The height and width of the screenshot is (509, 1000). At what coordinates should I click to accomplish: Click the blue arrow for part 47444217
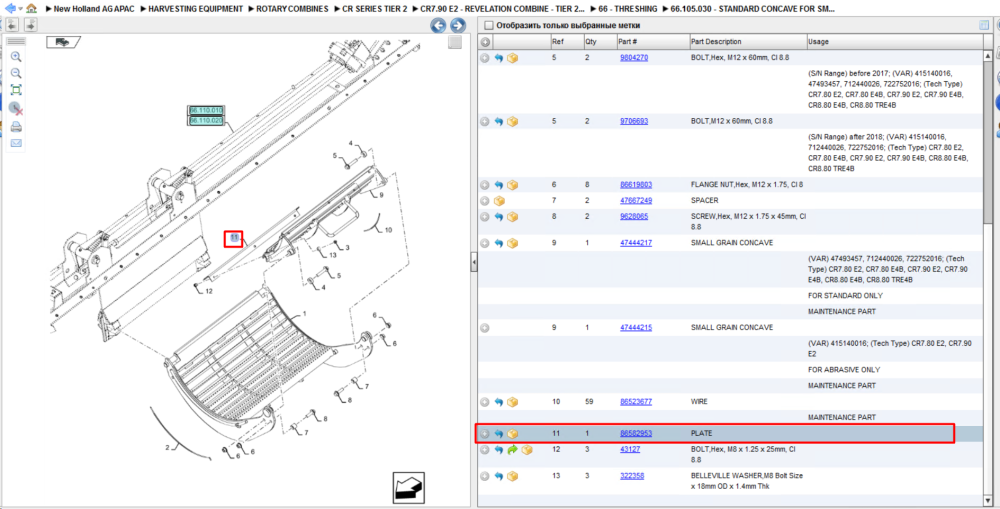point(499,243)
